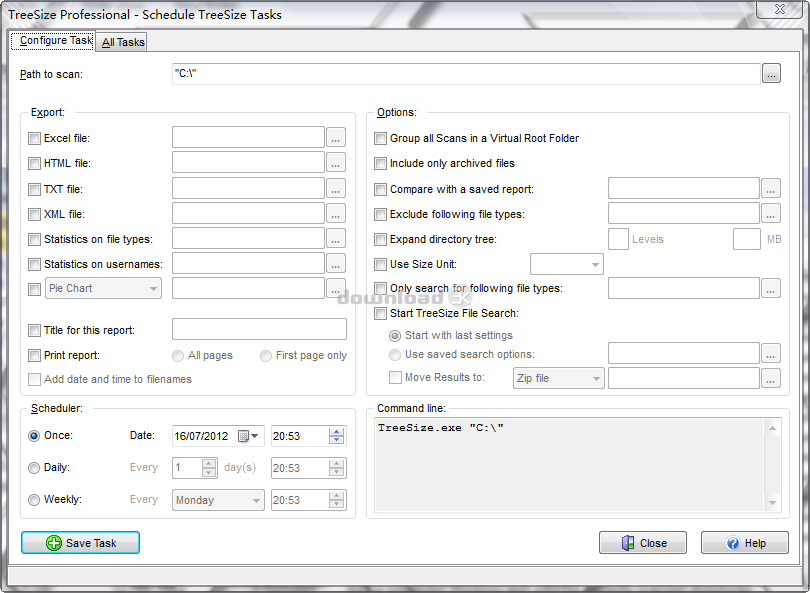Click the HTML file path field

click(x=248, y=163)
